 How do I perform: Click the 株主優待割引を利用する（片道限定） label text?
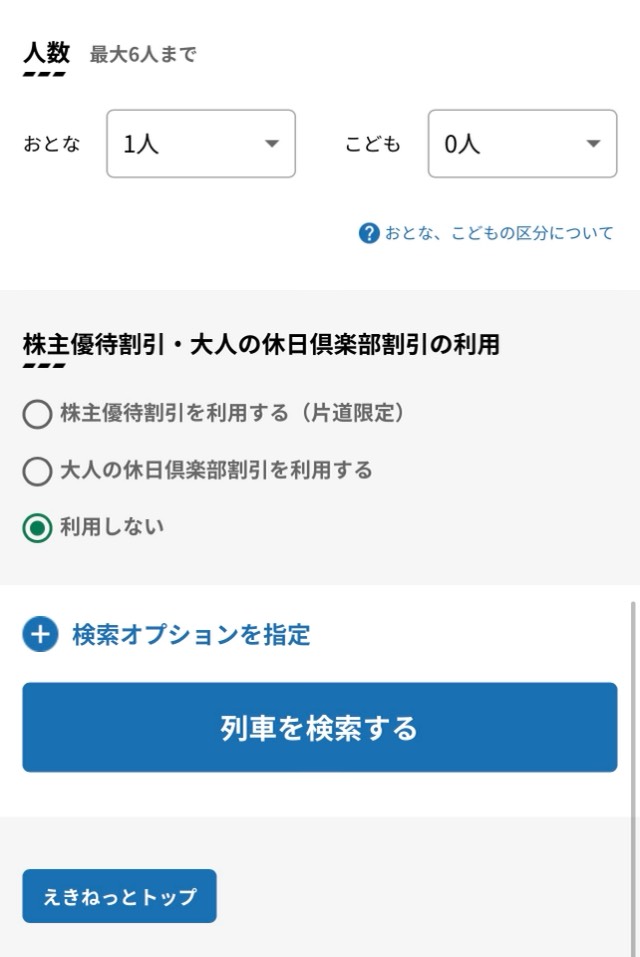232,413
